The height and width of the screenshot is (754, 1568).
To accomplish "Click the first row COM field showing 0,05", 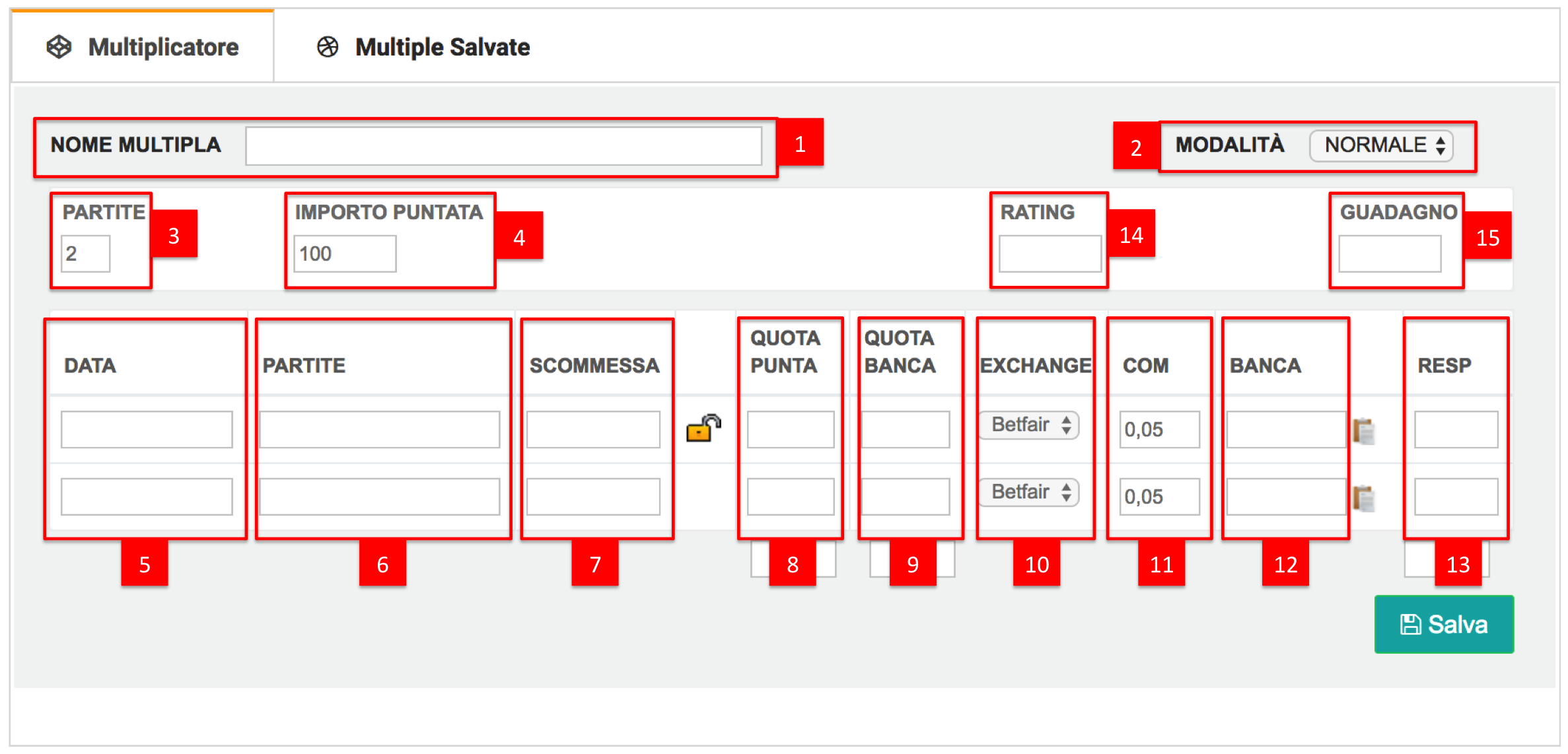I will [1160, 429].
